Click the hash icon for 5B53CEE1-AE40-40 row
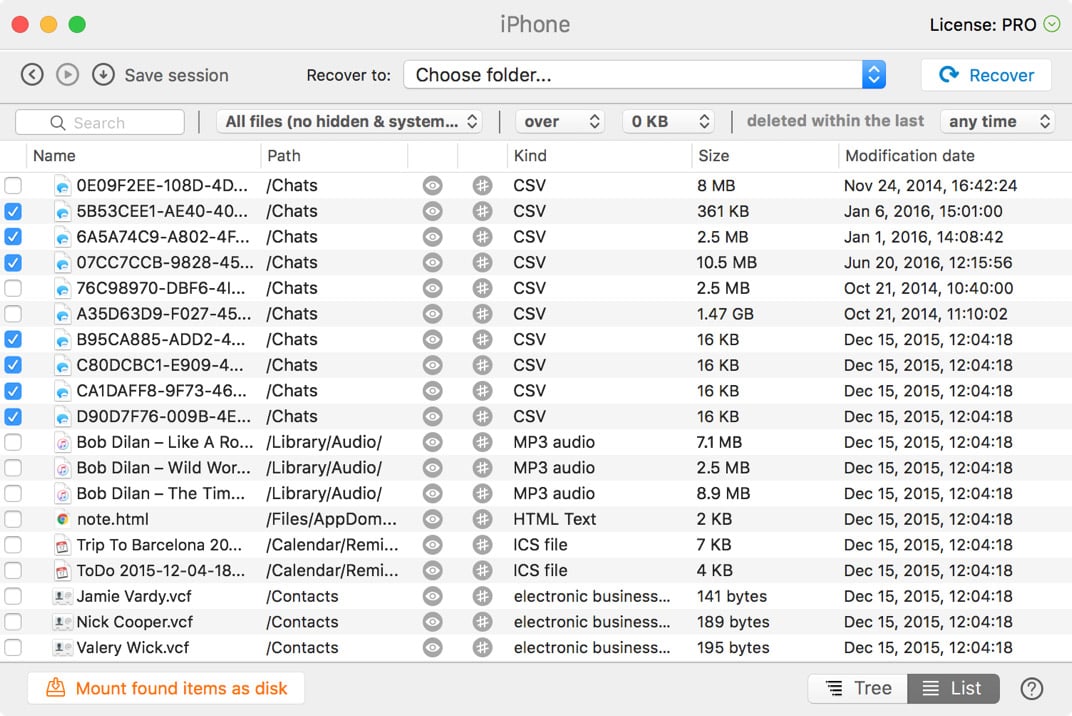The image size is (1072, 716). coord(482,211)
